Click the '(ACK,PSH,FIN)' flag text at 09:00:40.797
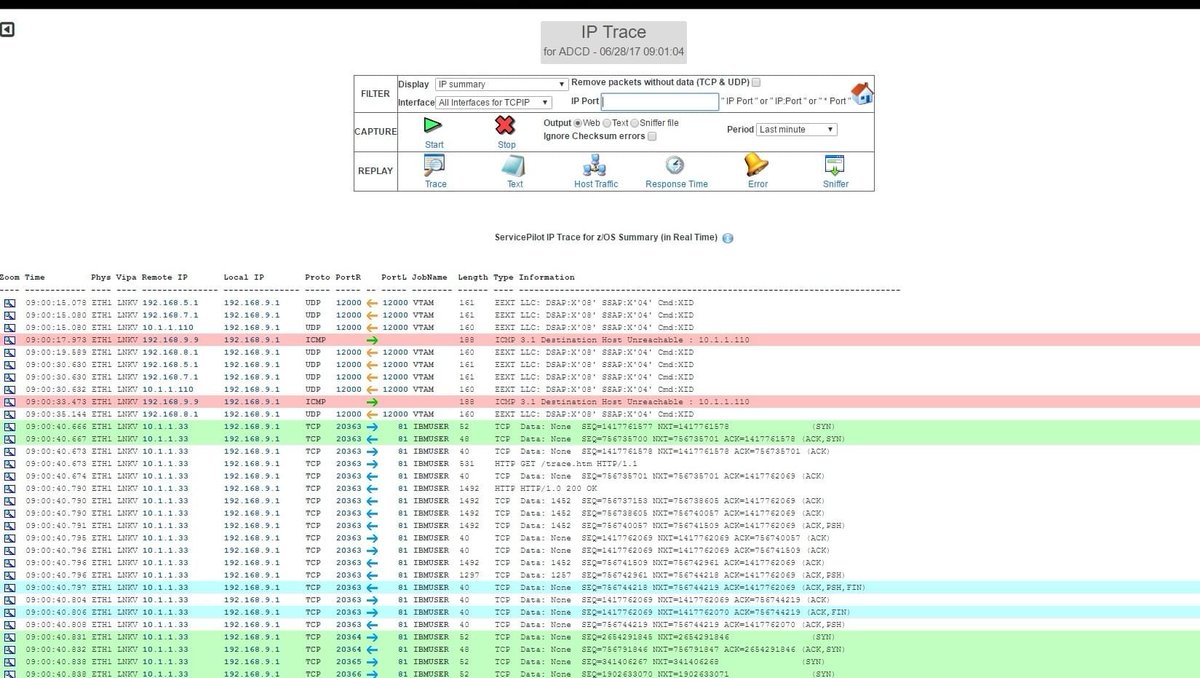Image resolution: width=1200 pixels, height=678 pixels. tap(835, 587)
